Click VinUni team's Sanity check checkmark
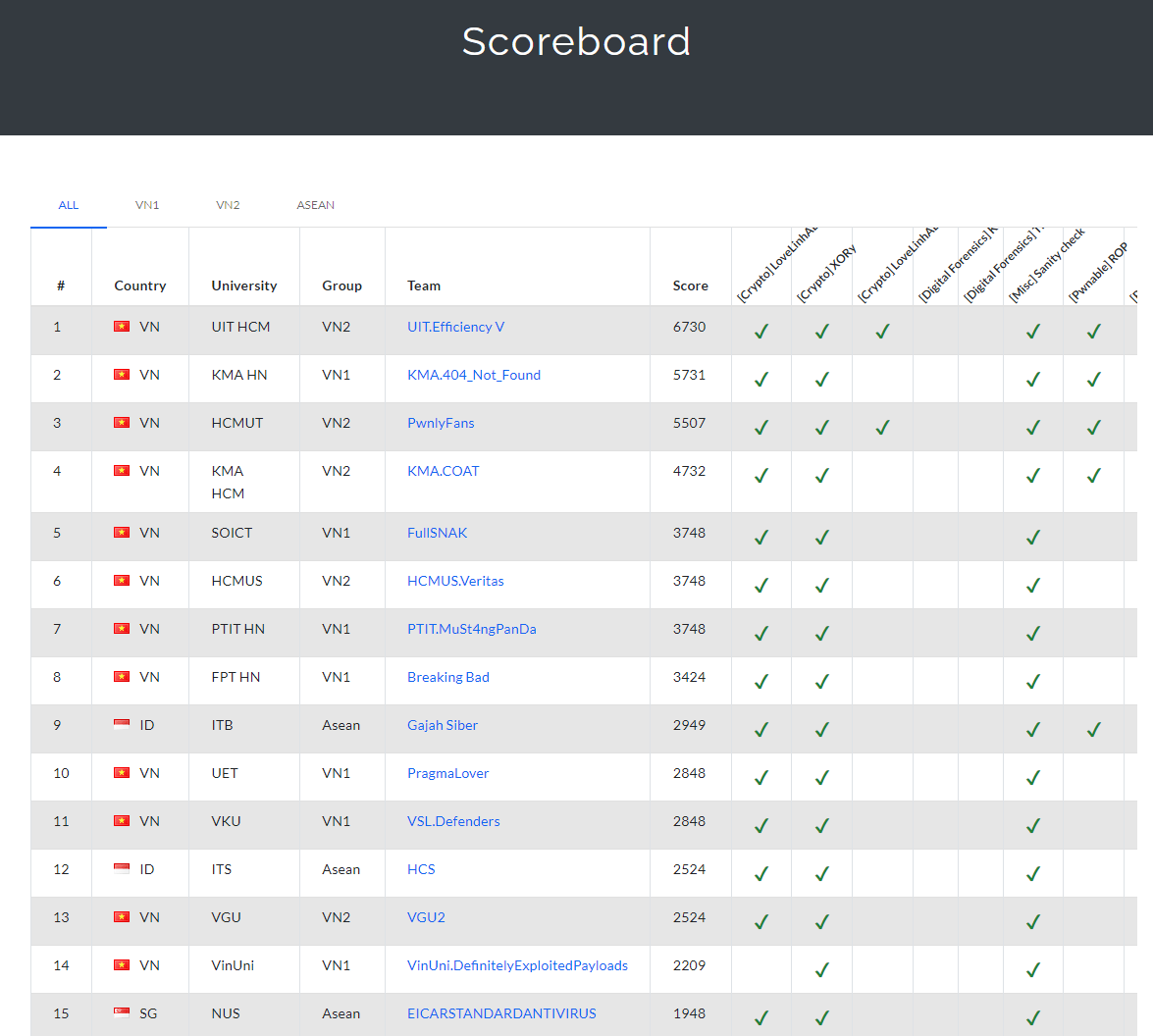The height and width of the screenshot is (1036, 1153). click(x=1032, y=969)
